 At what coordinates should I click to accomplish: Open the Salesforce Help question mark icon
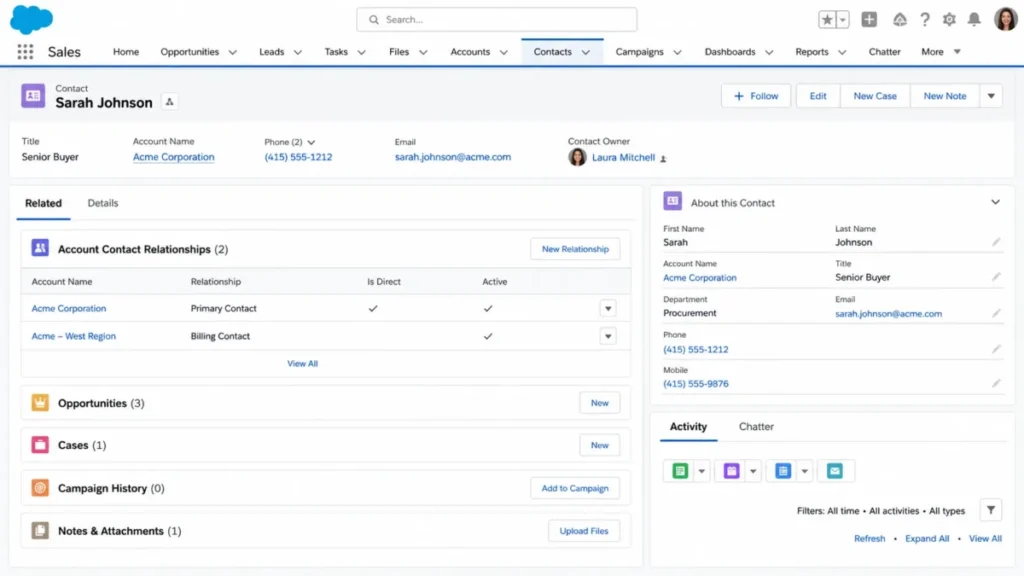pyautogui.click(x=925, y=20)
